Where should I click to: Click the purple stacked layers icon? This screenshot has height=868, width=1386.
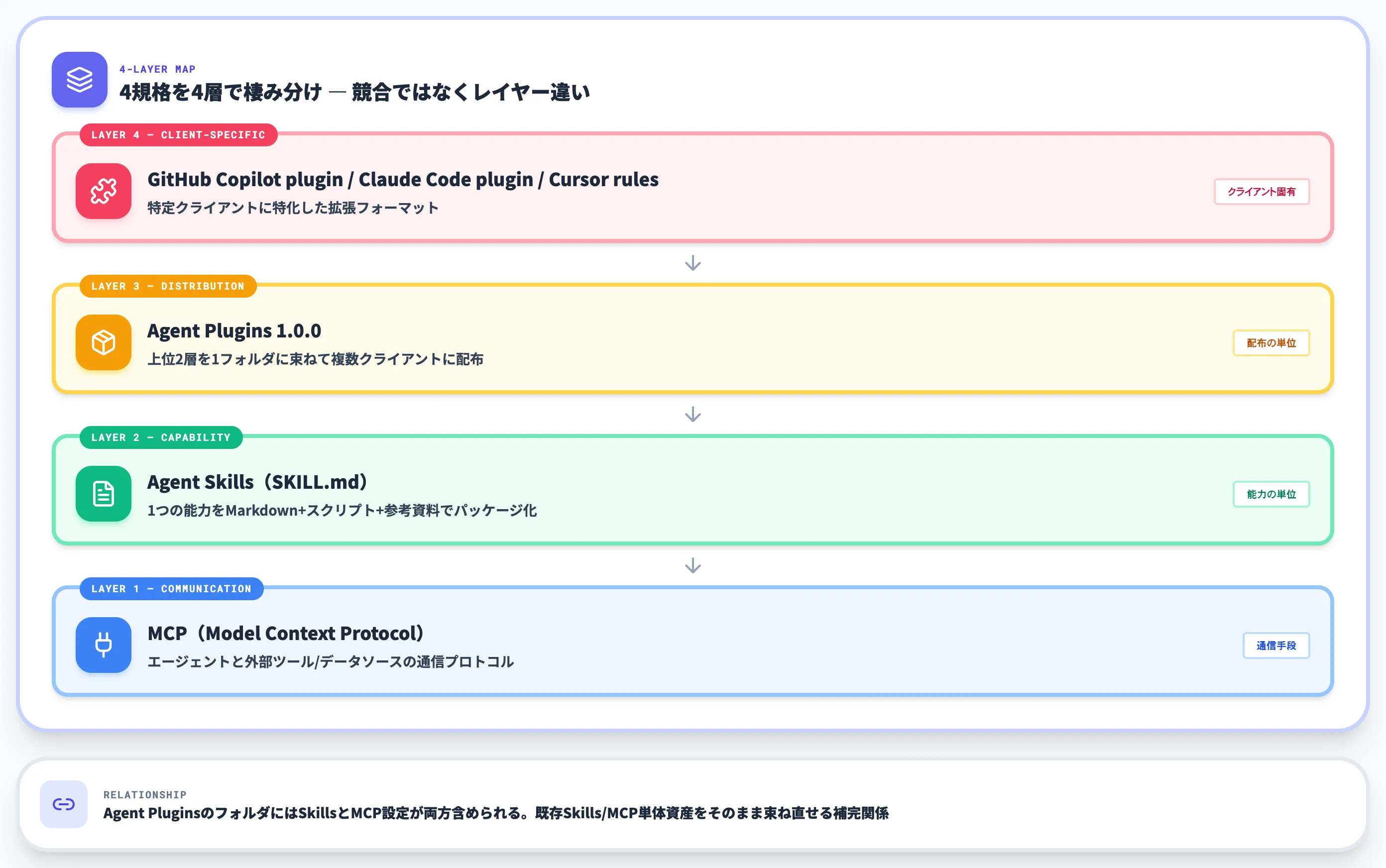[79, 80]
